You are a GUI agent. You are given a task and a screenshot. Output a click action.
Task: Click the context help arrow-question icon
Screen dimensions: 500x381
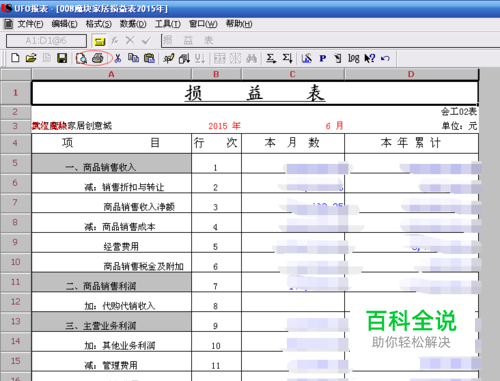370,58
